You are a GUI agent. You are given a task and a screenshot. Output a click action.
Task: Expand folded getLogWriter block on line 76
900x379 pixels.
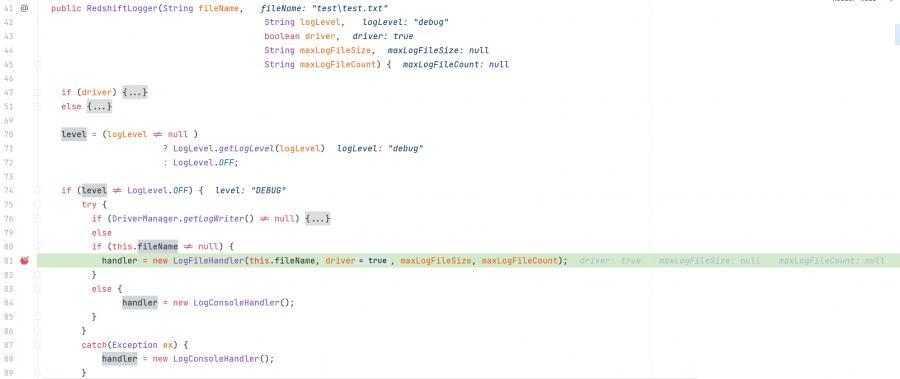point(317,219)
